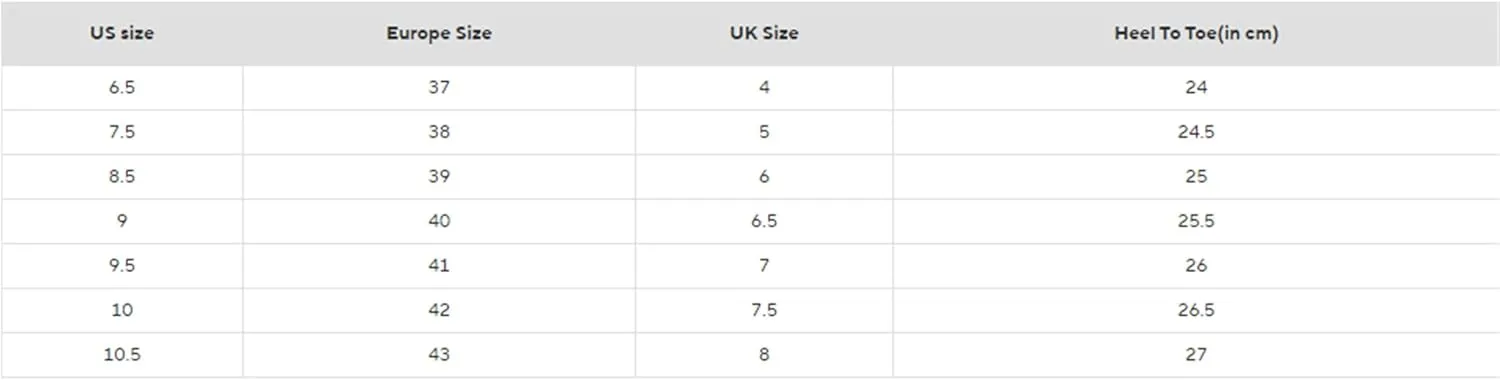Click the US size 10.5 cell
Viewport: 1500px width, 380px height.
[122, 355]
